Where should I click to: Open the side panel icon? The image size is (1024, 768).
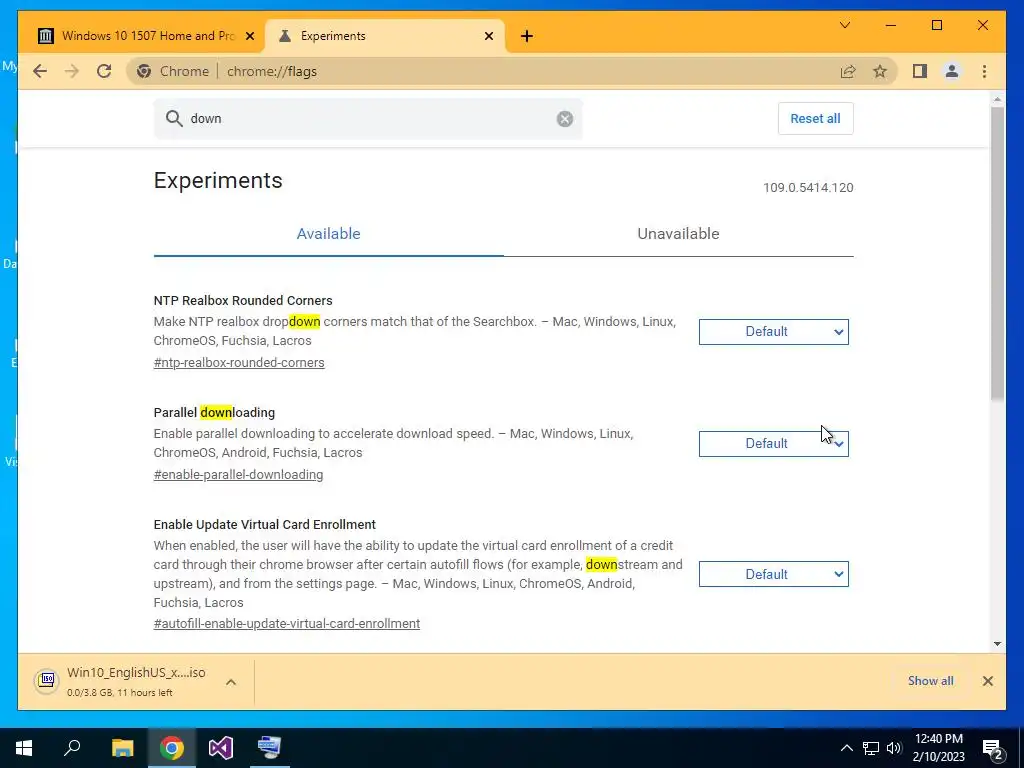920,71
